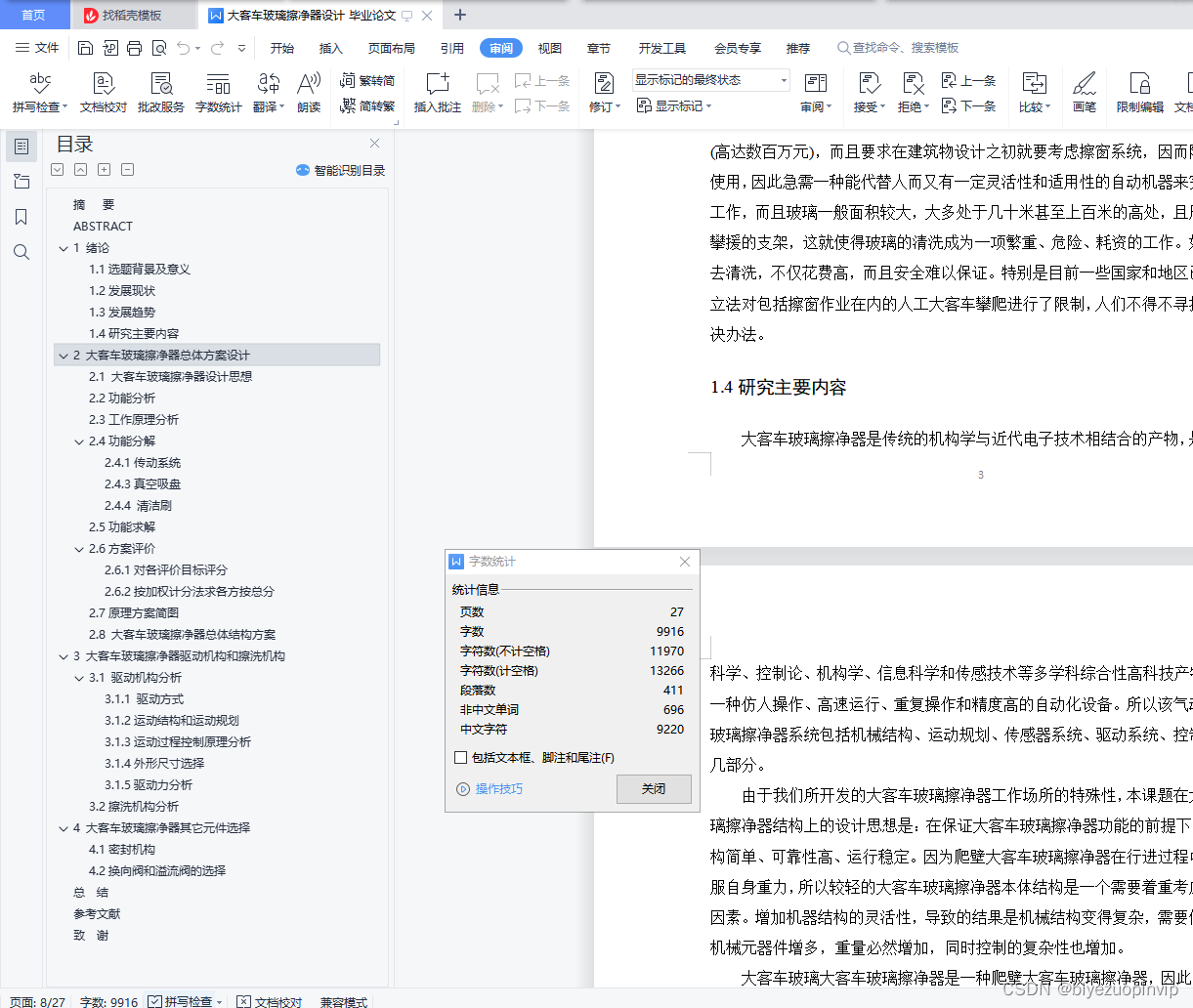Open the 文件 file menu

click(37, 48)
